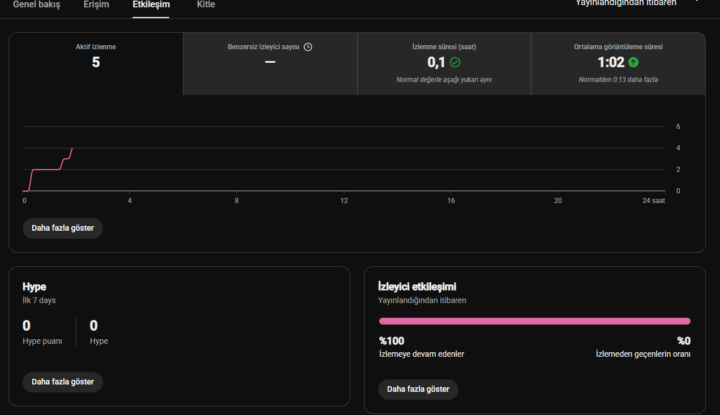Click the Hype puanı value
The image size is (720, 415).
(27, 325)
